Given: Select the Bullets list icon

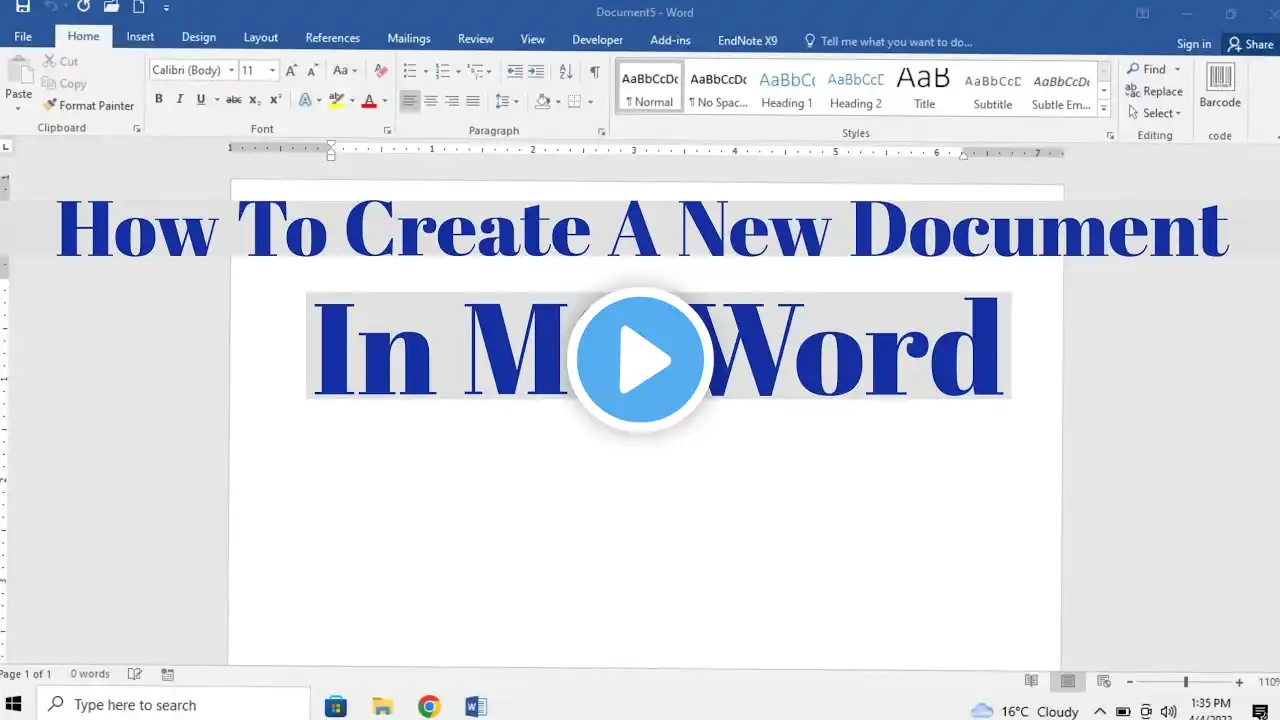Looking at the screenshot, I should [x=409, y=70].
